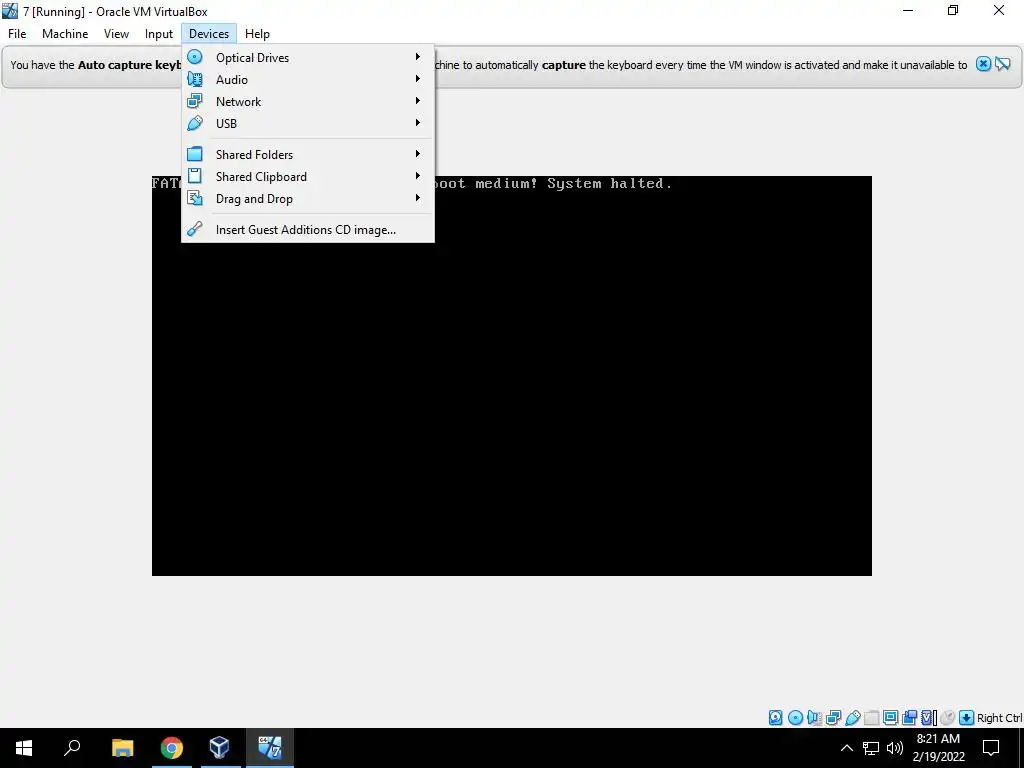Screen dimensions: 1024x768
Task: Open taskbar search magnifier
Action: [x=72, y=748]
